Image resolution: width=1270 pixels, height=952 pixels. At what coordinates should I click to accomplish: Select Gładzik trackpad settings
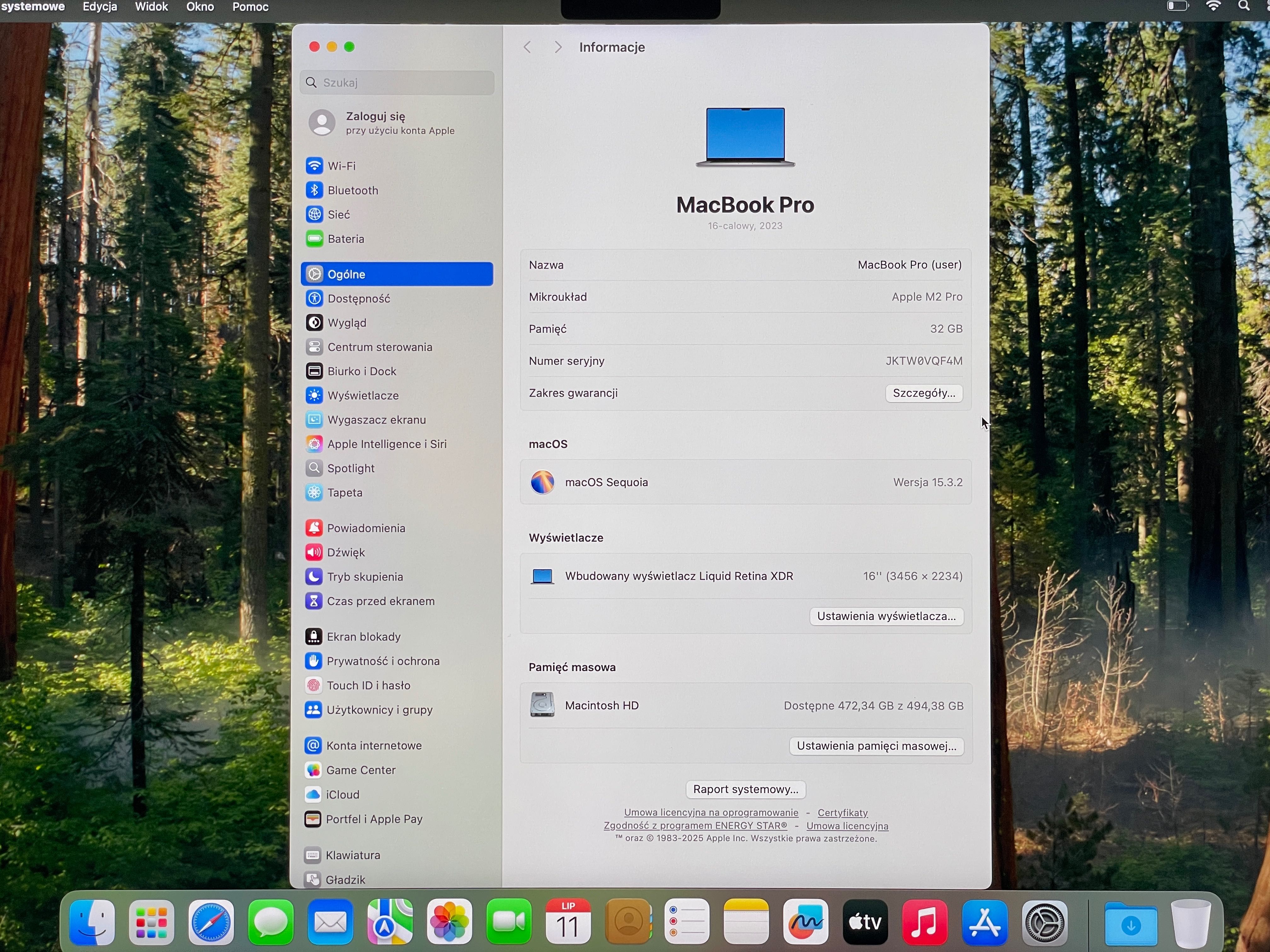(x=397, y=879)
